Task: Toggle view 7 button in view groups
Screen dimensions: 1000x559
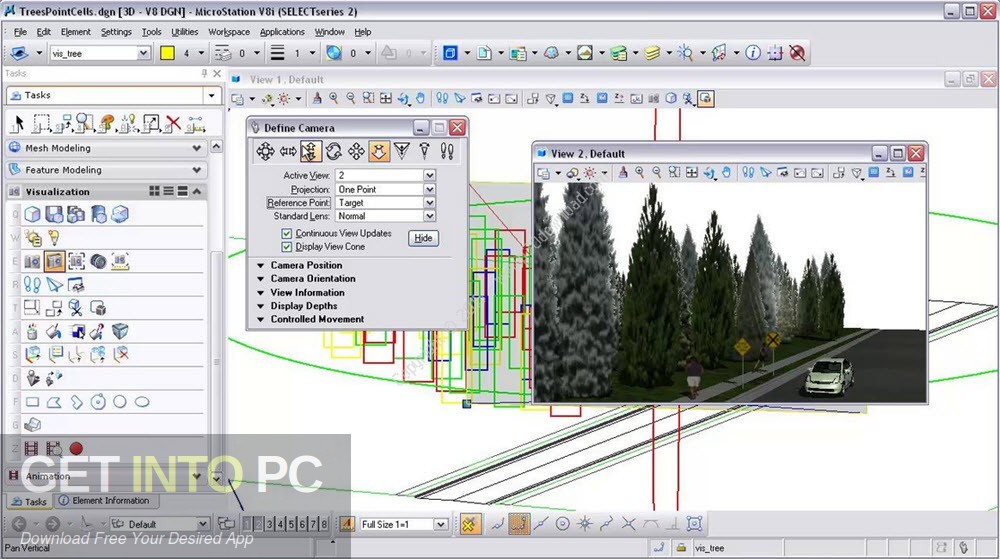Action: [312, 524]
